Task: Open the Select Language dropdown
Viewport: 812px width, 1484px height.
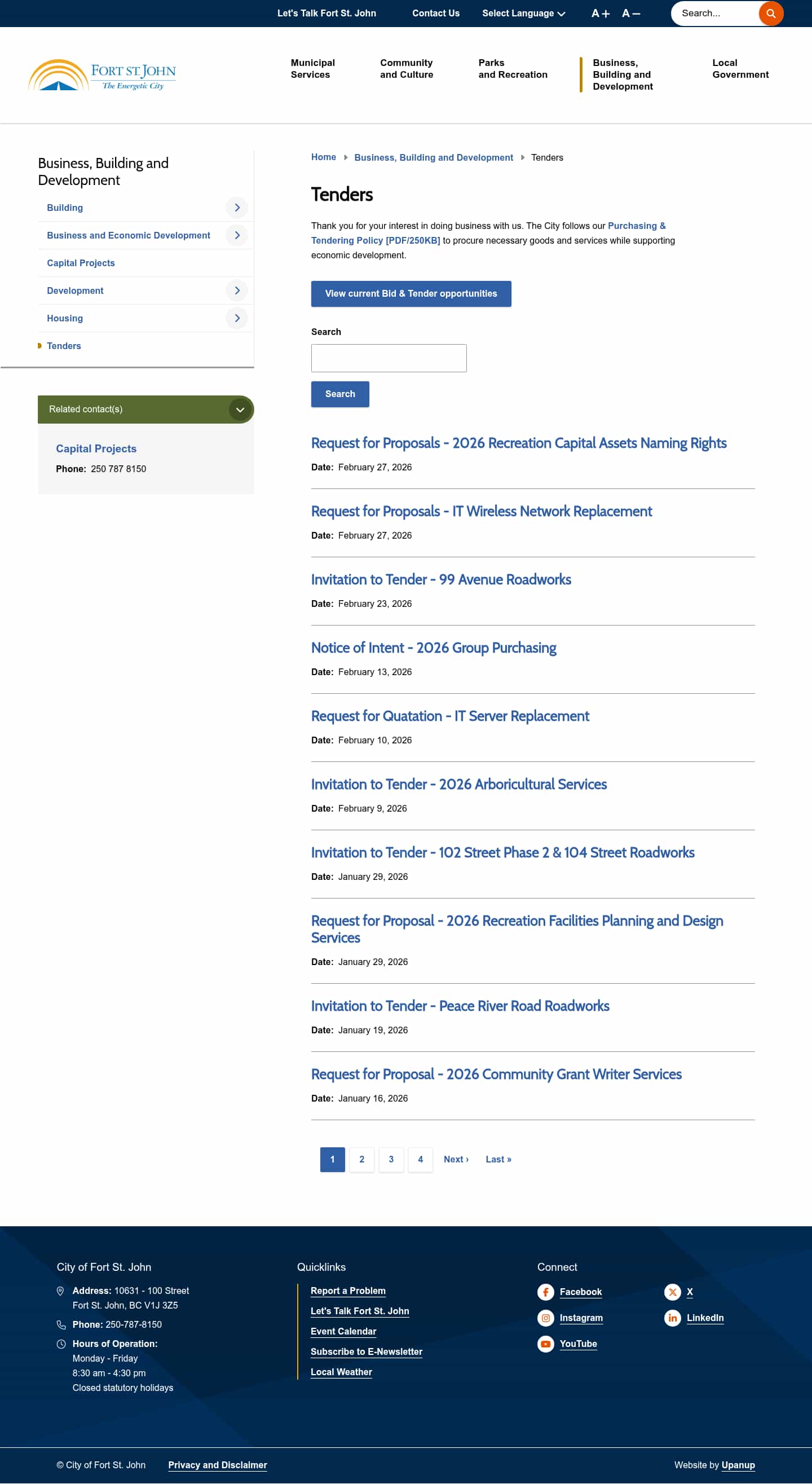Action: coord(523,13)
